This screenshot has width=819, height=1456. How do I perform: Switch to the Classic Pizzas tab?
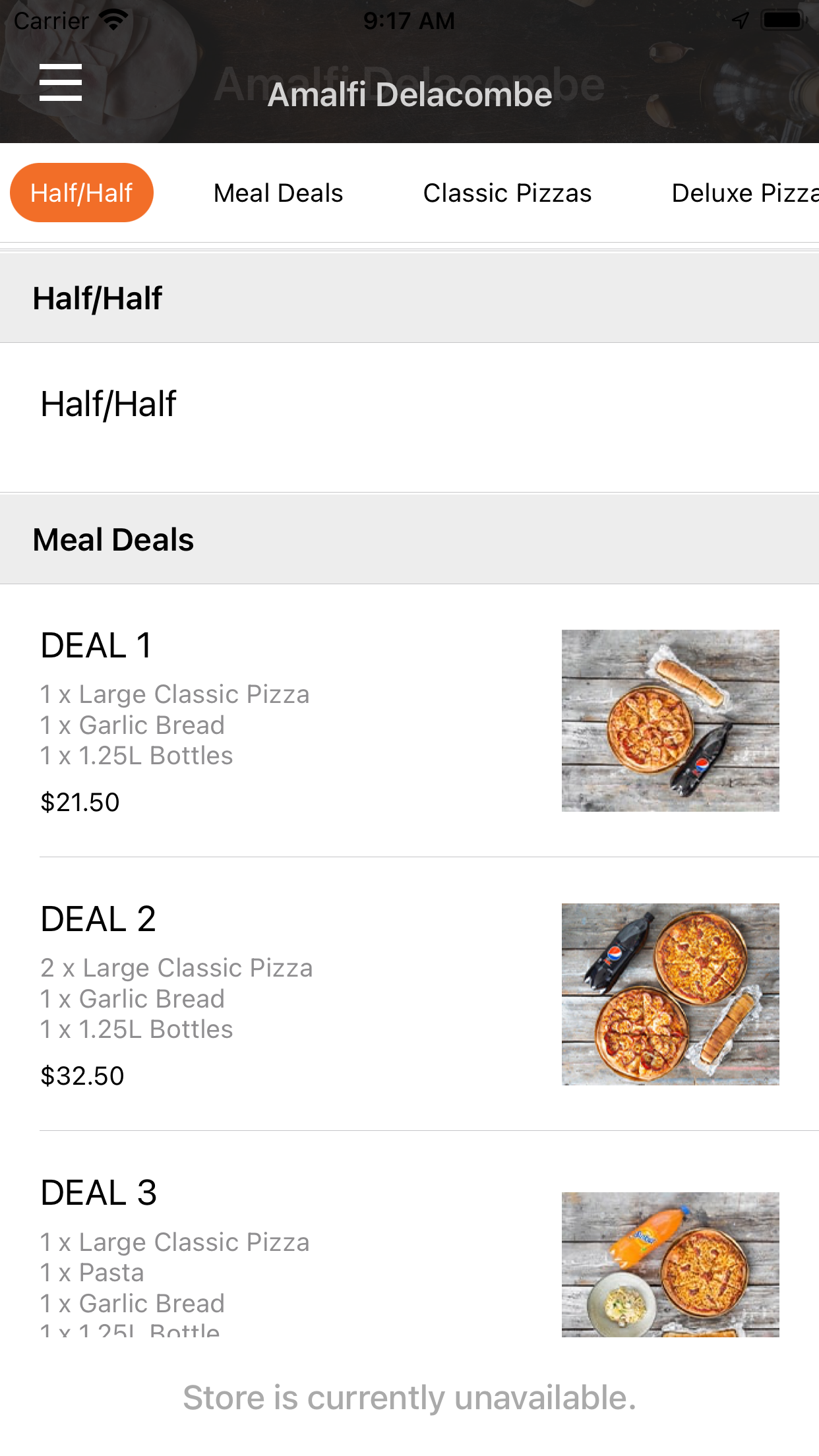pyautogui.click(x=507, y=193)
